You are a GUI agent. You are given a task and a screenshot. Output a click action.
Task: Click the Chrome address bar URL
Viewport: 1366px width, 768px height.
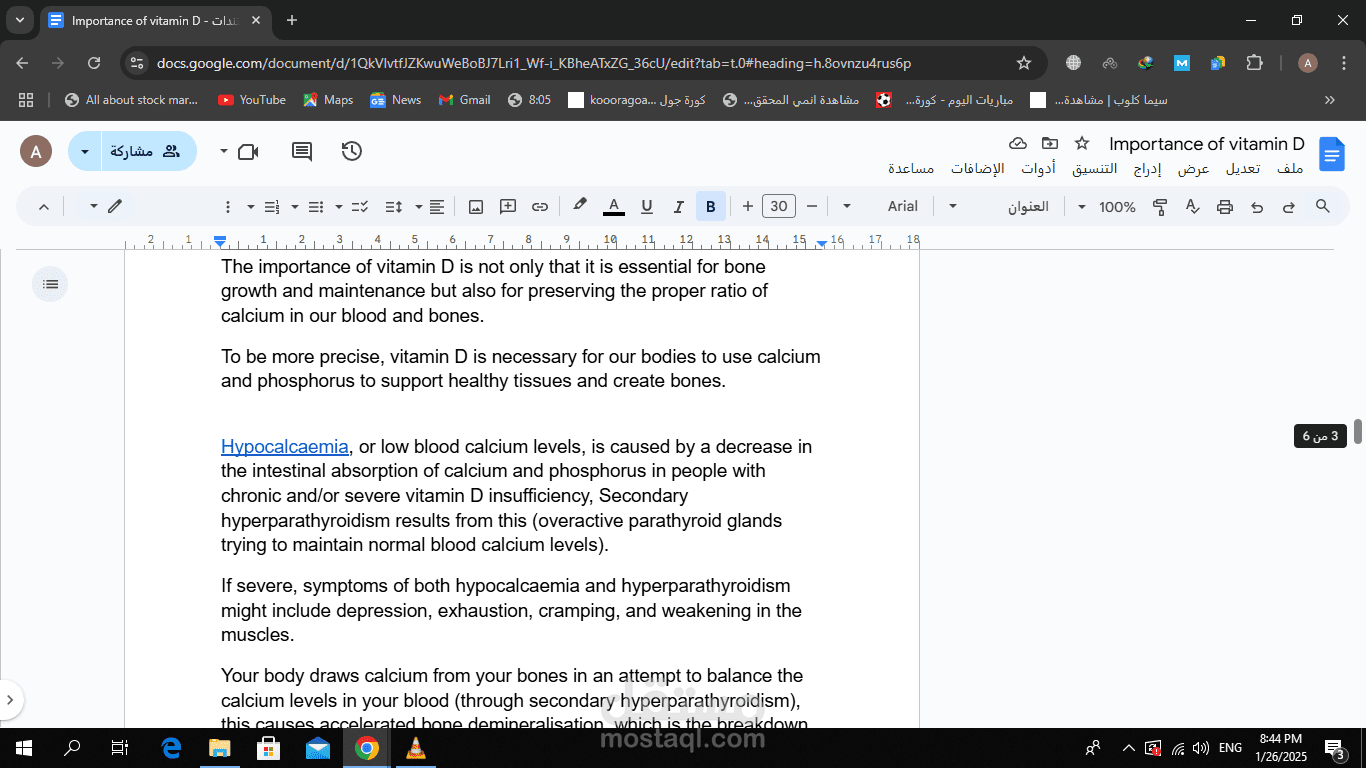(x=534, y=63)
